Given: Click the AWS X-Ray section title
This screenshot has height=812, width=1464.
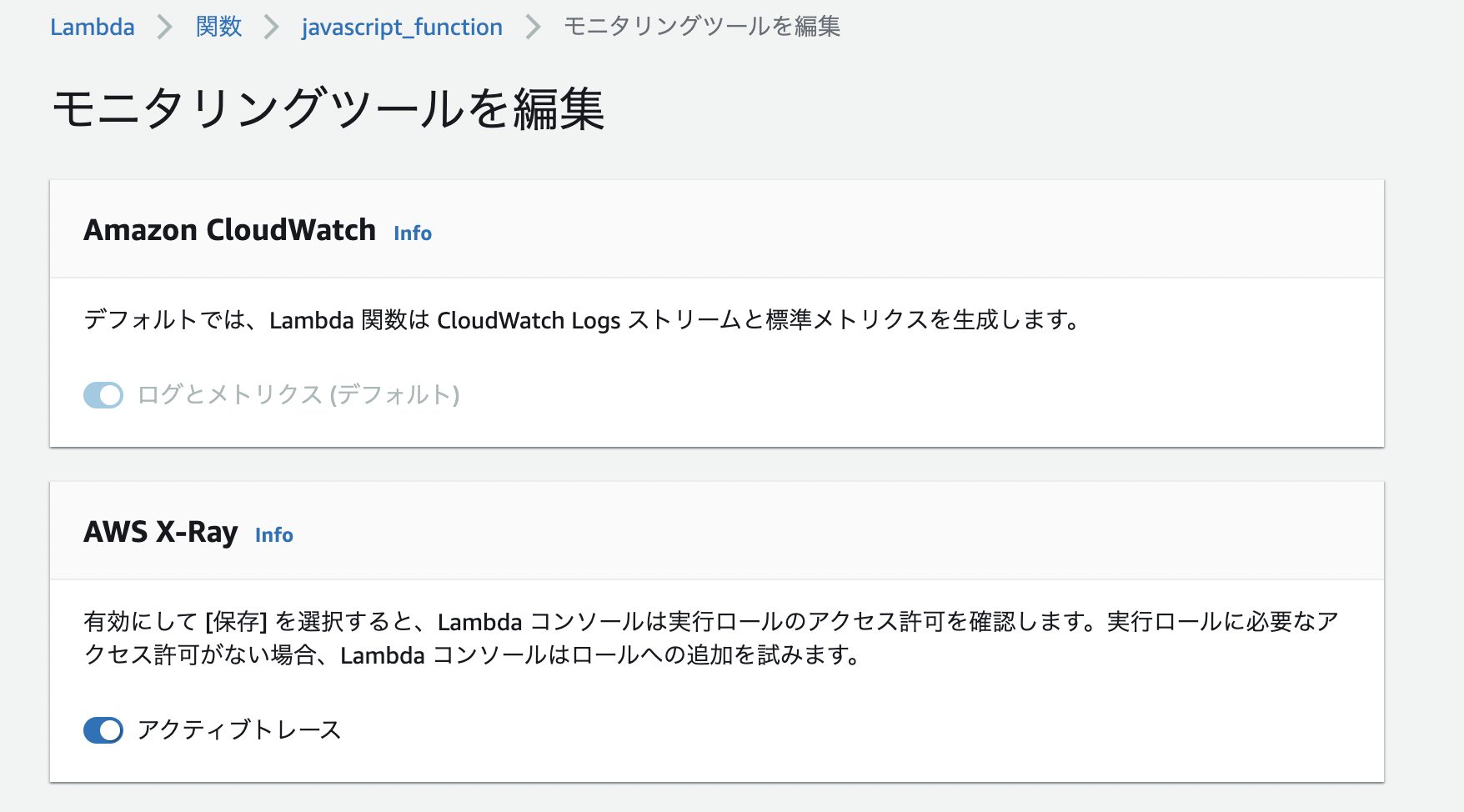Looking at the screenshot, I should click(x=162, y=532).
